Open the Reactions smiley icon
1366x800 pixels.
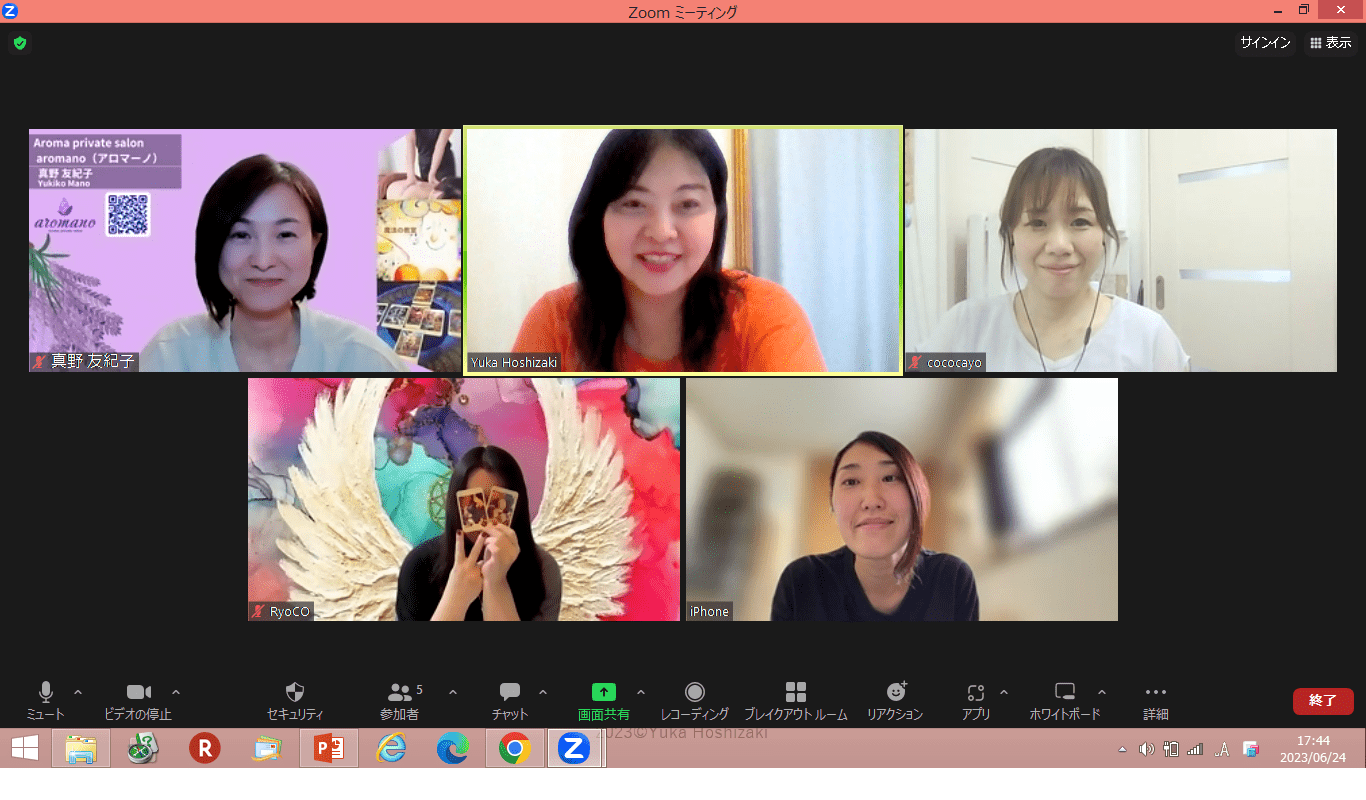tap(896, 692)
